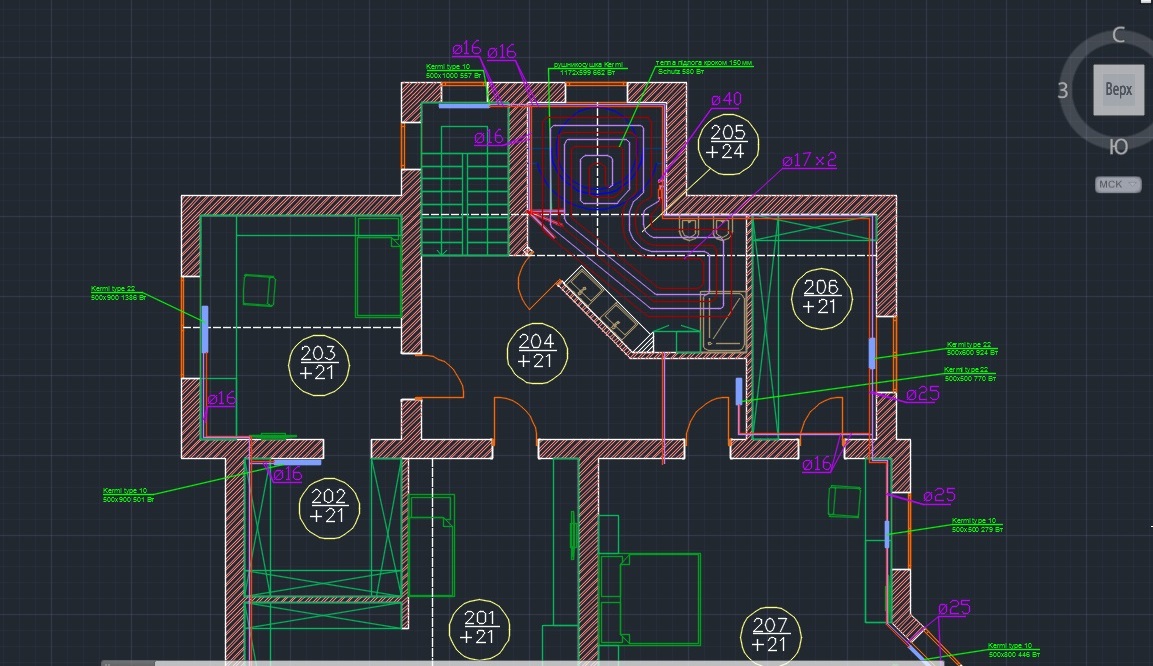The width and height of the screenshot is (1153, 666).
Task: Click the north compass letter С on ViewCube
Action: pos(1119,35)
